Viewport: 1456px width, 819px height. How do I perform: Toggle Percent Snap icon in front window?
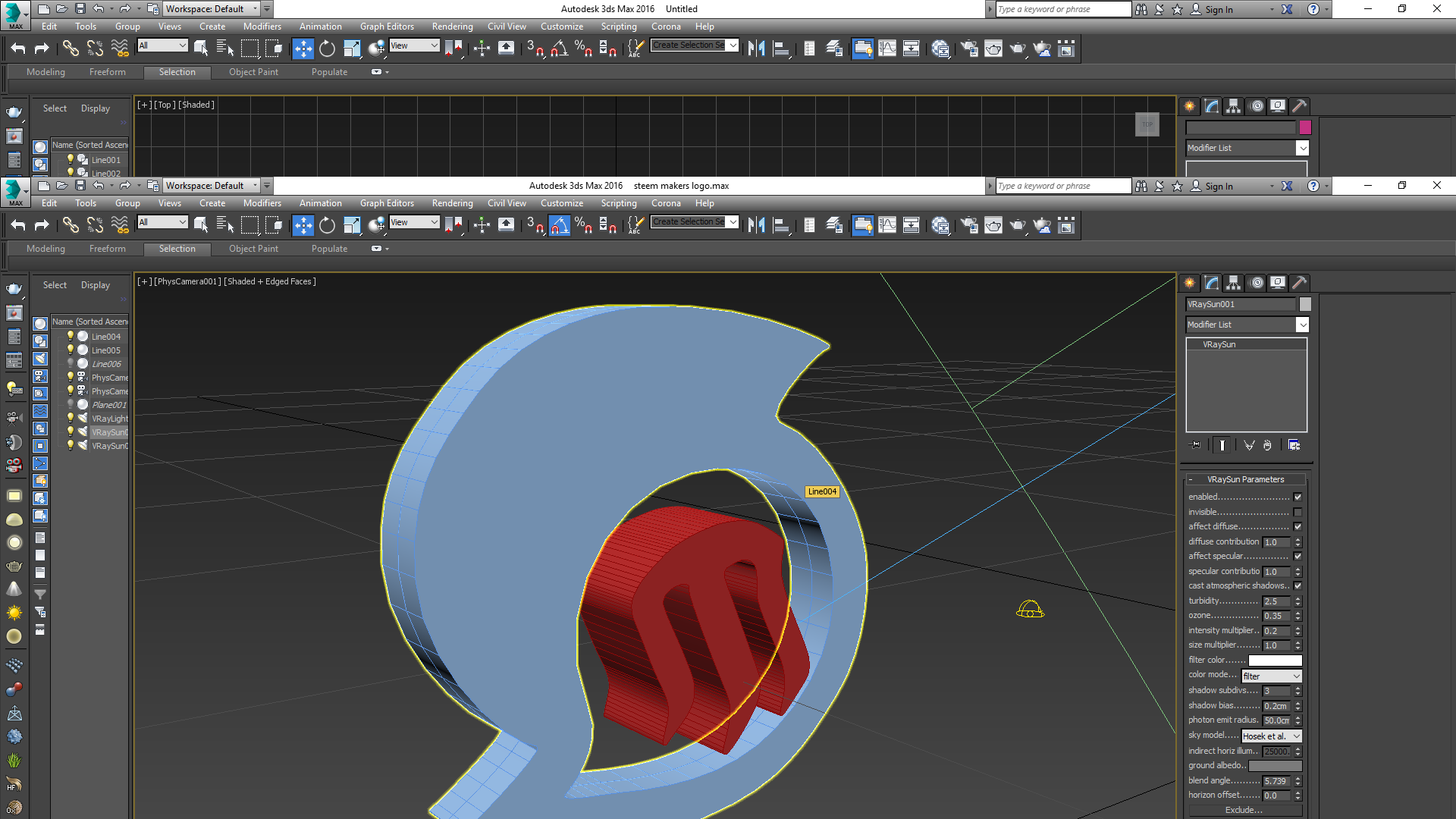(583, 225)
